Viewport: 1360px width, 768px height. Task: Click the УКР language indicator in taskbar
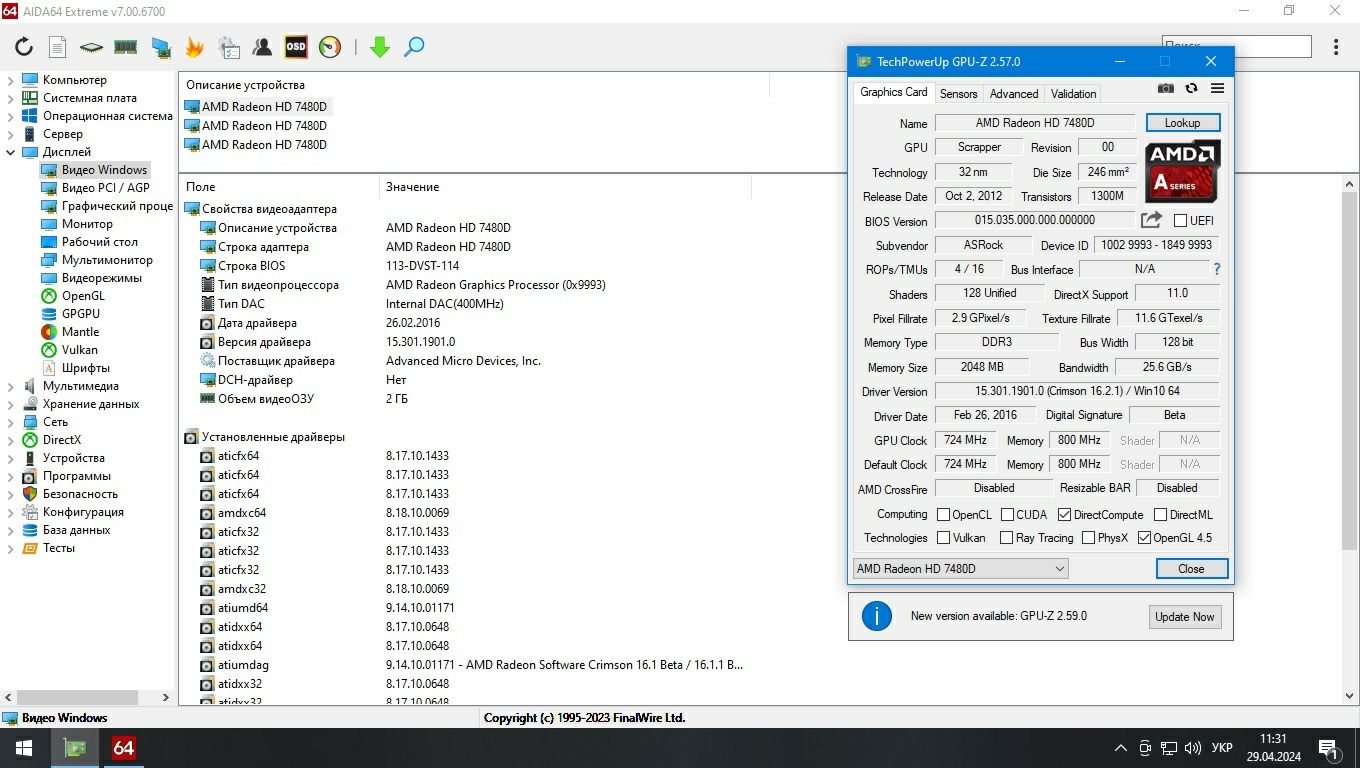coord(1222,748)
